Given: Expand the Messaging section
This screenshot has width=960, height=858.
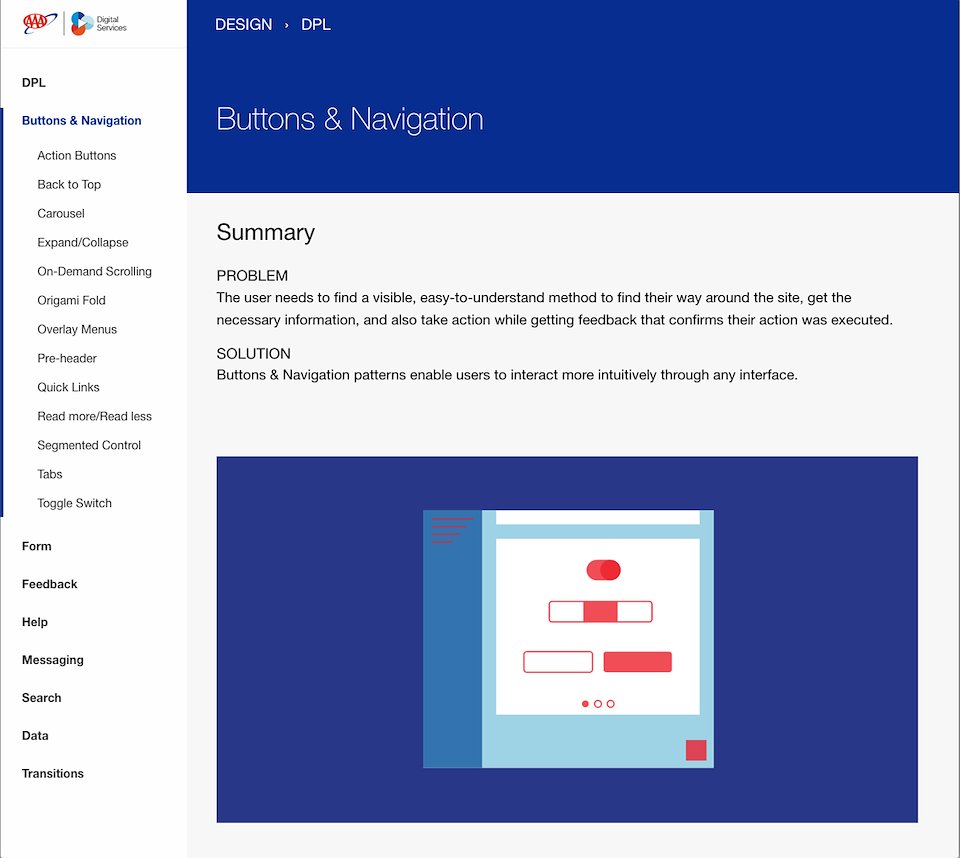Looking at the screenshot, I should tap(53, 660).
